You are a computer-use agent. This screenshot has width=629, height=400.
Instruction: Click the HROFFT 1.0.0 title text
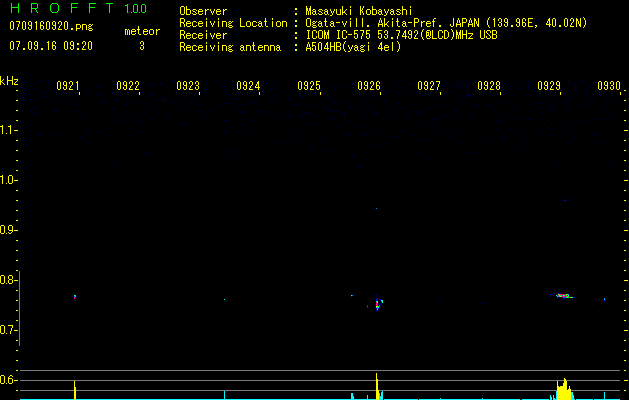[78, 8]
